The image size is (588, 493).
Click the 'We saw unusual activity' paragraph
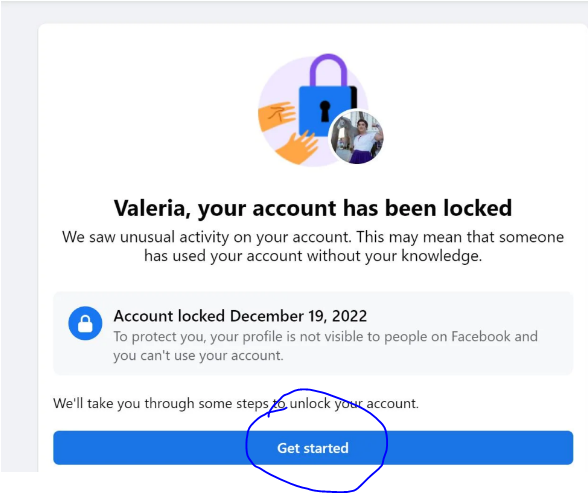click(313, 246)
